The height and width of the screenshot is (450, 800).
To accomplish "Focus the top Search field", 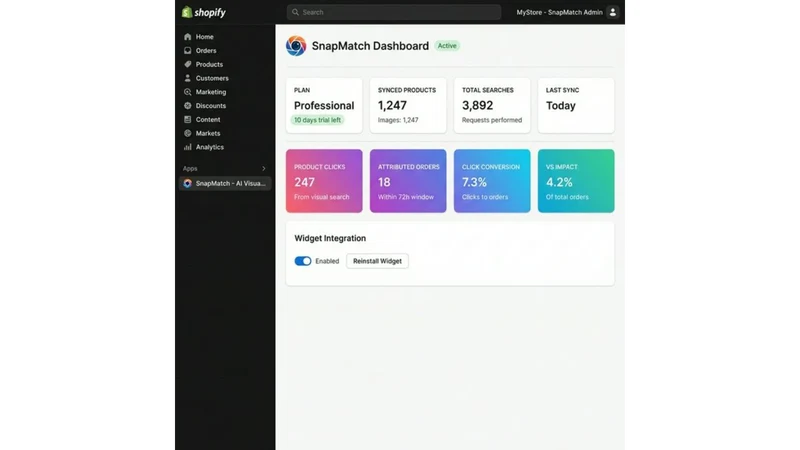I will click(x=393, y=12).
